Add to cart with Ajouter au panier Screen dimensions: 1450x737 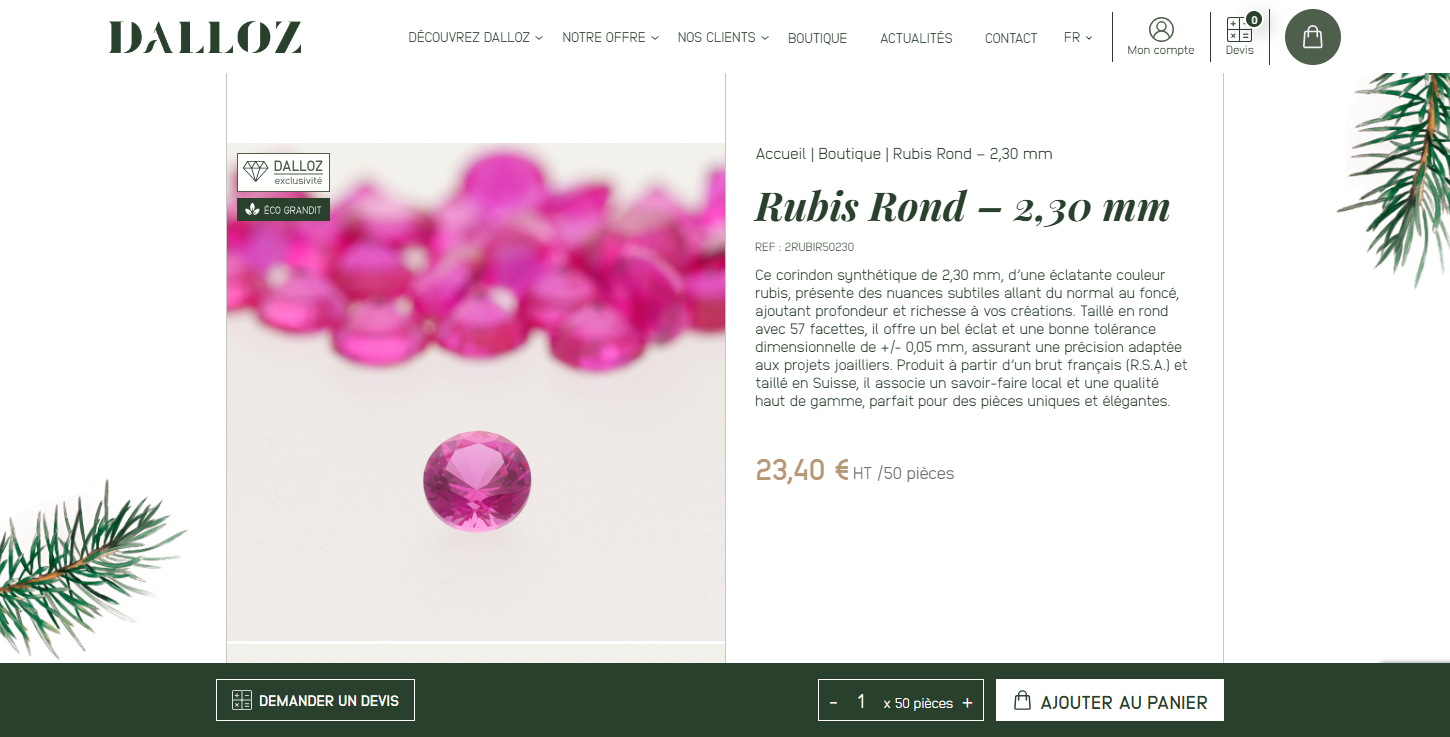coord(1110,700)
